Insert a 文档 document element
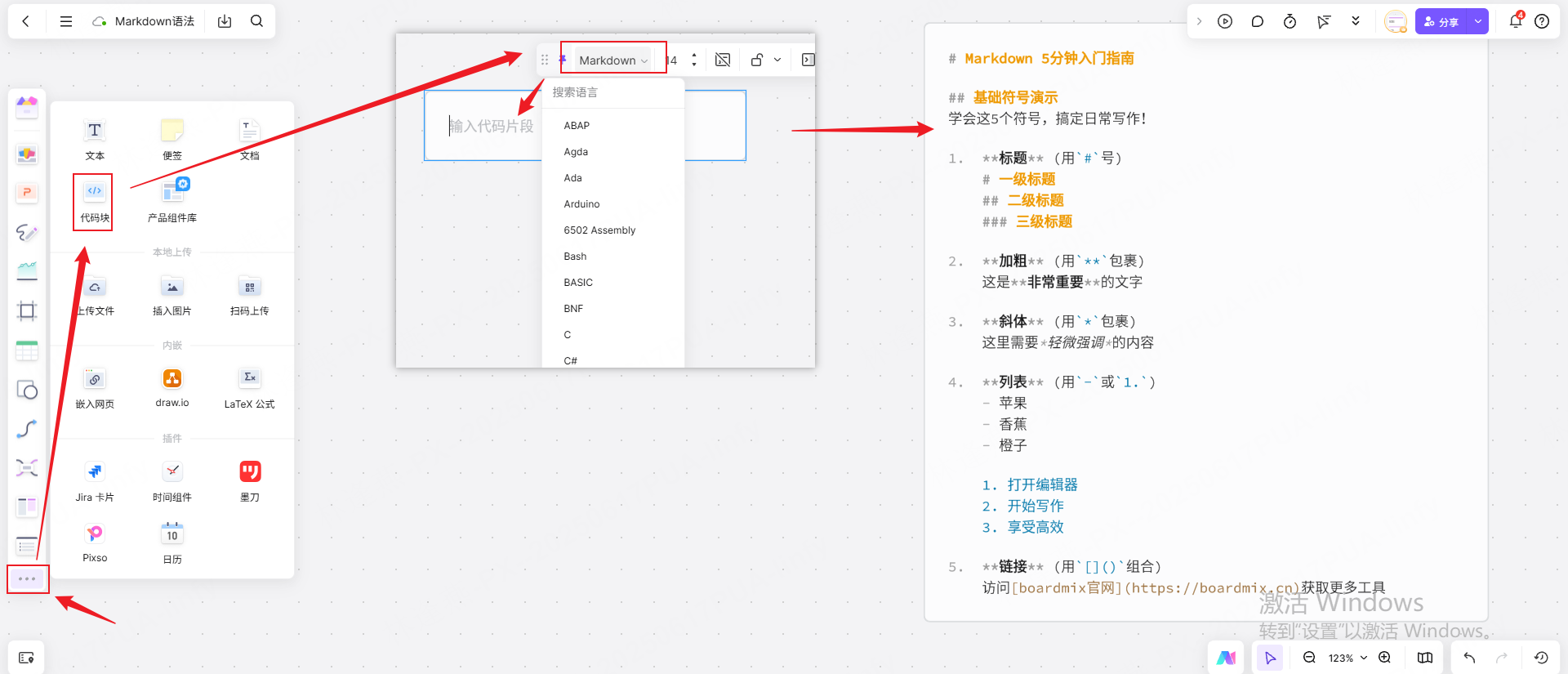 (250, 139)
